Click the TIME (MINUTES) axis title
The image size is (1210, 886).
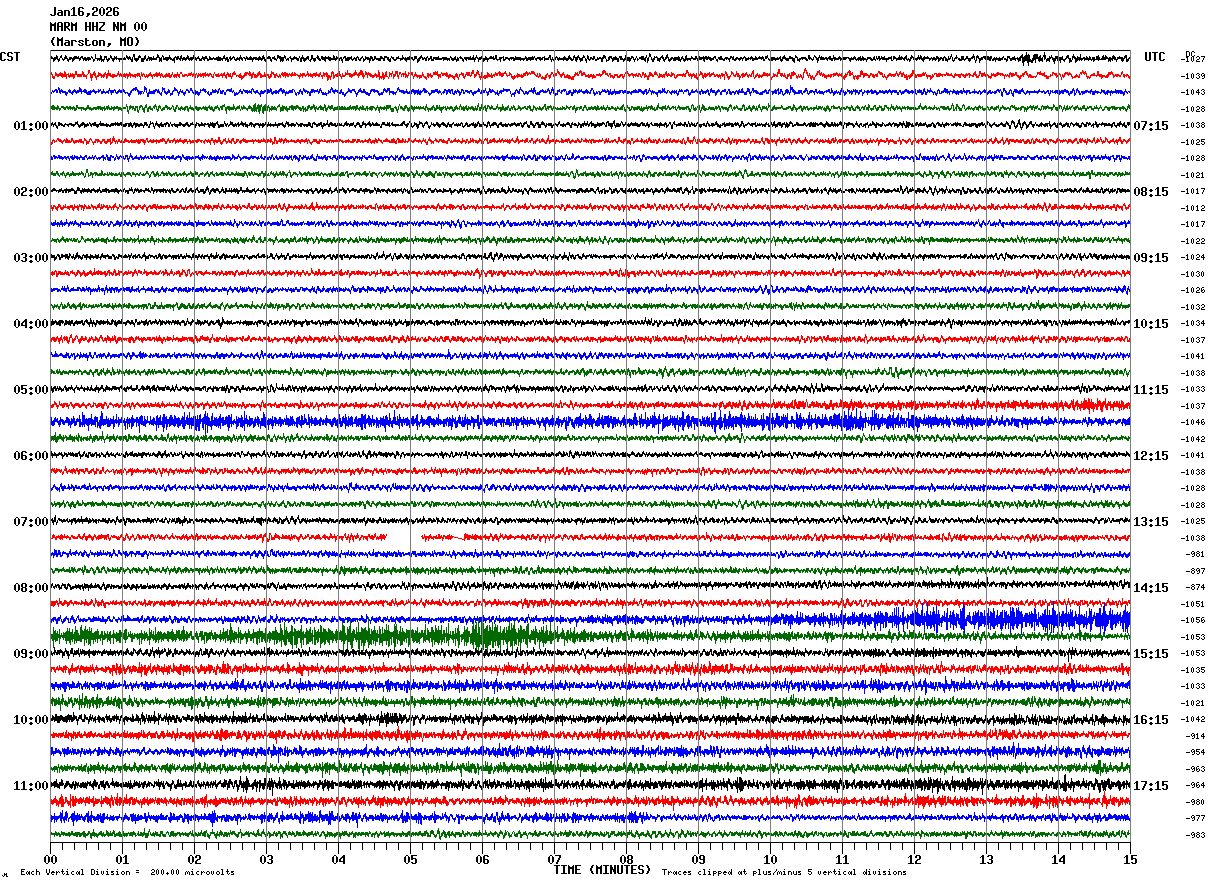[x=602, y=870]
